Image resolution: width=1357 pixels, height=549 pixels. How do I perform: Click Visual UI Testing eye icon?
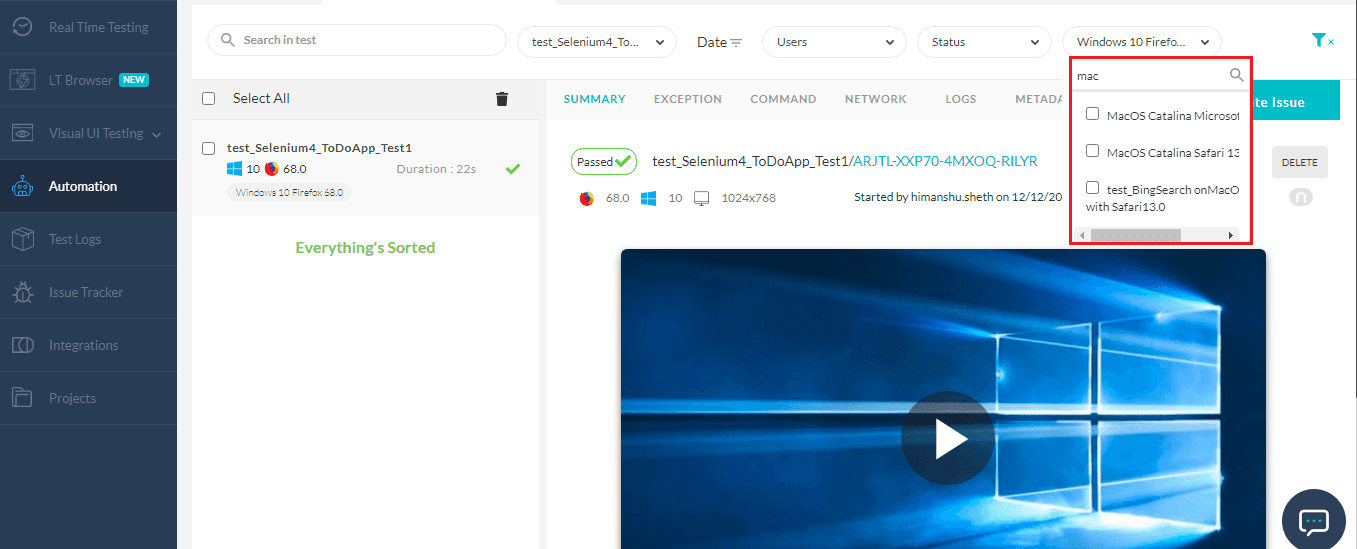(x=22, y=133)
